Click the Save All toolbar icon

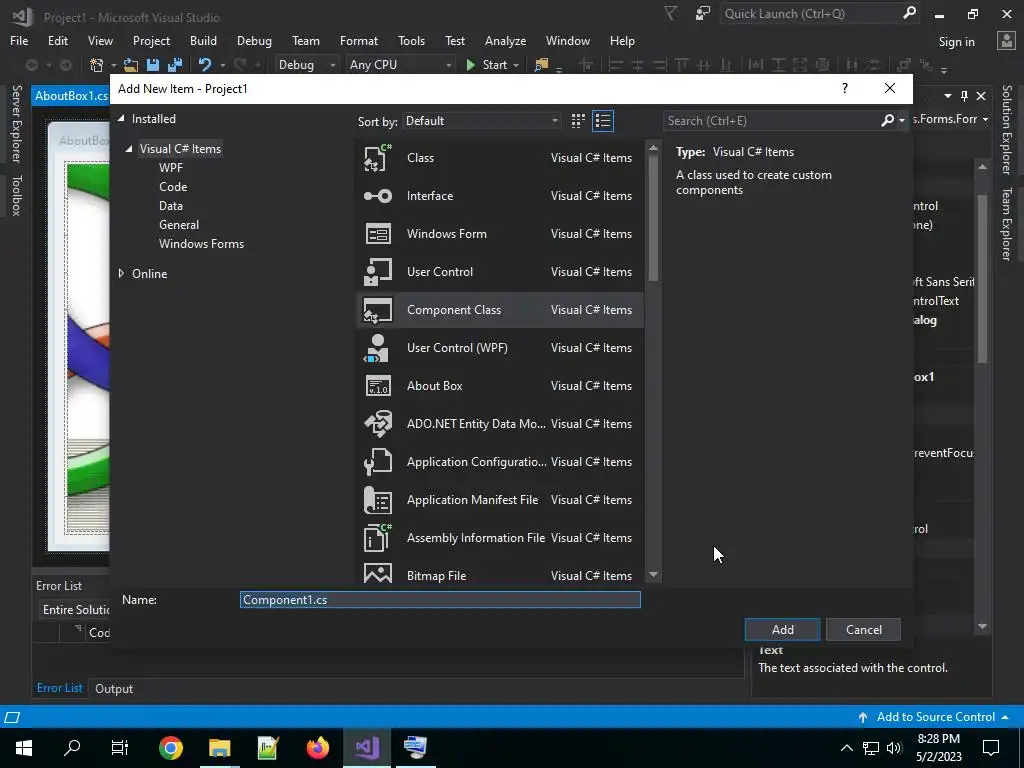point(175,65)
